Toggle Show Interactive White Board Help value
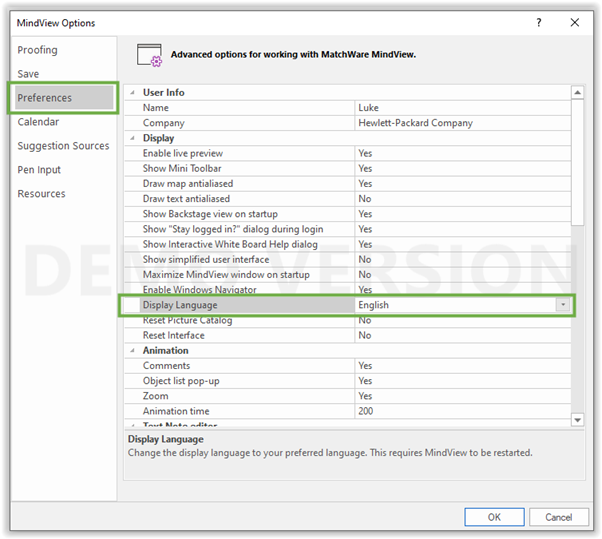 [463, 244]
